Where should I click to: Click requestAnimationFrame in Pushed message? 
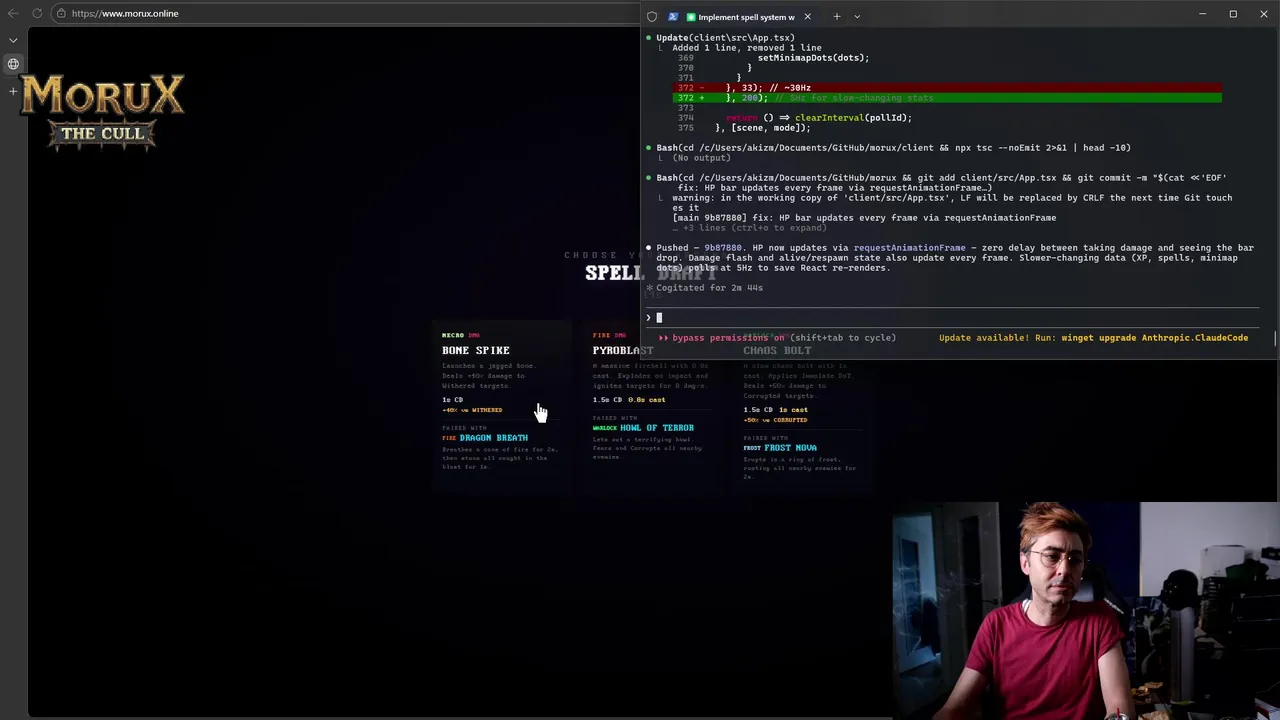click(x=909, y=248)
